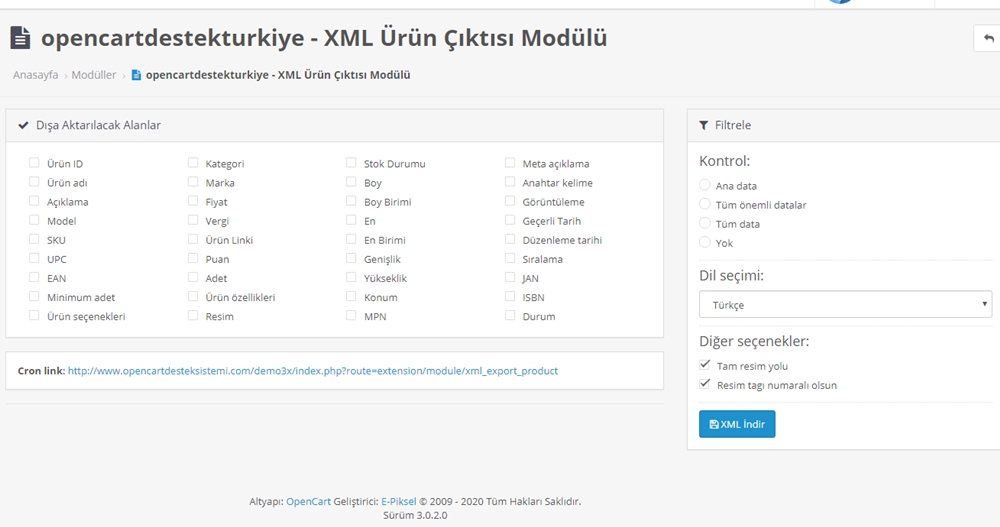Tick the Genişlik checkbox
The height and width of the screenshot is (527, 1000).
pyautogui.click(x=351, y=258)
